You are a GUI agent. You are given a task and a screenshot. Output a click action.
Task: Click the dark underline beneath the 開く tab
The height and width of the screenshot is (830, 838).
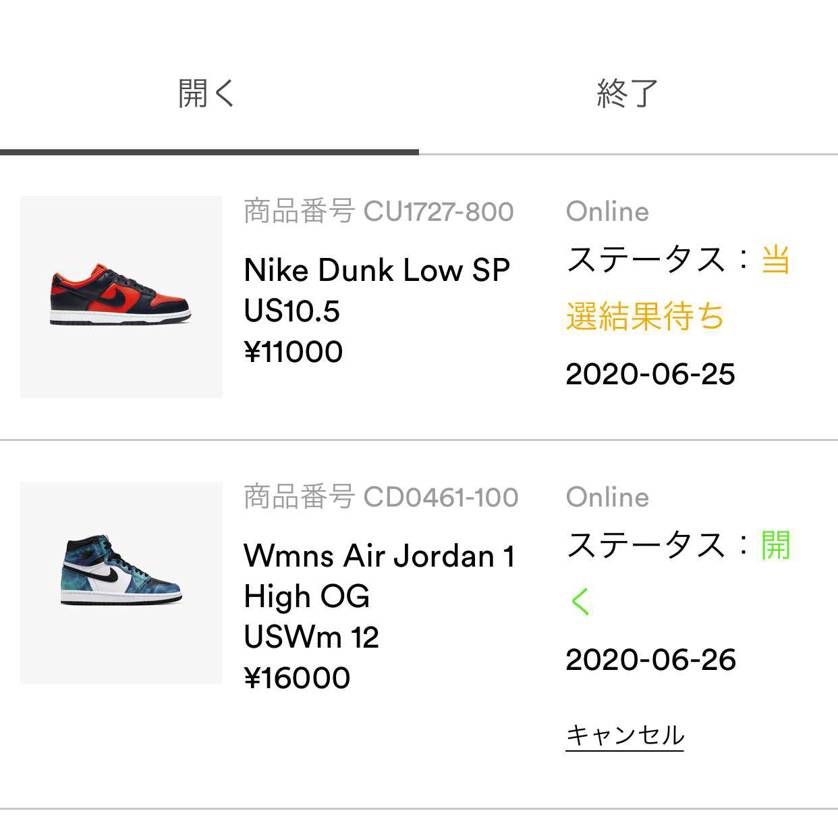(209, 152)
